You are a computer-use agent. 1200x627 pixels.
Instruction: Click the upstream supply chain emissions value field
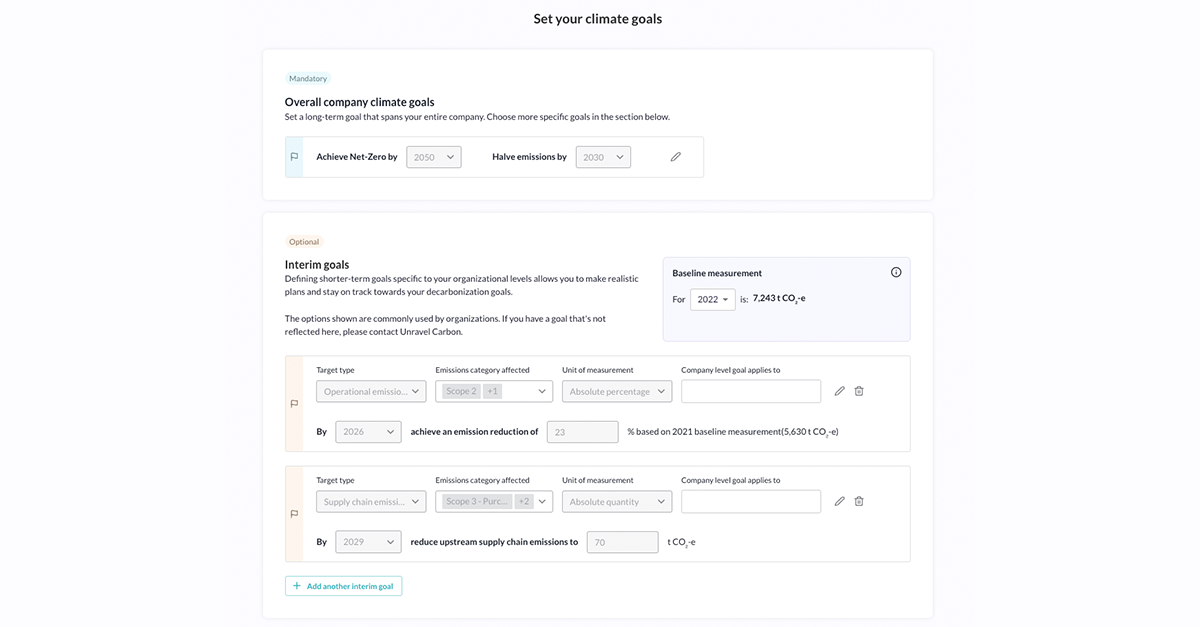pyautogui.click(x=622, y=542)
